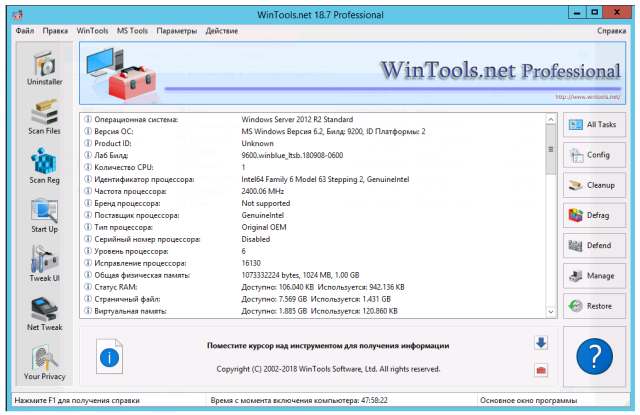Click the Defrag button
This screenshot has height=415, width=640.
point(592,215)
